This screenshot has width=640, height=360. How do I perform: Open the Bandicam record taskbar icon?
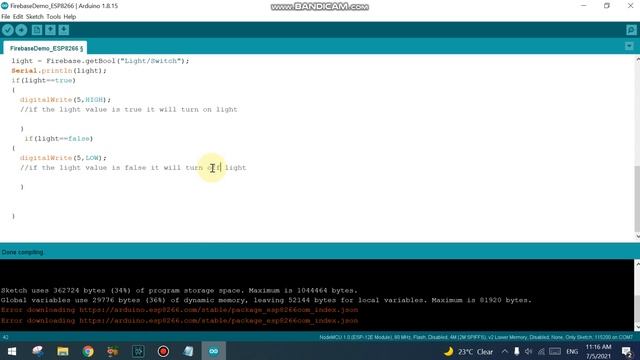(163, 351)
